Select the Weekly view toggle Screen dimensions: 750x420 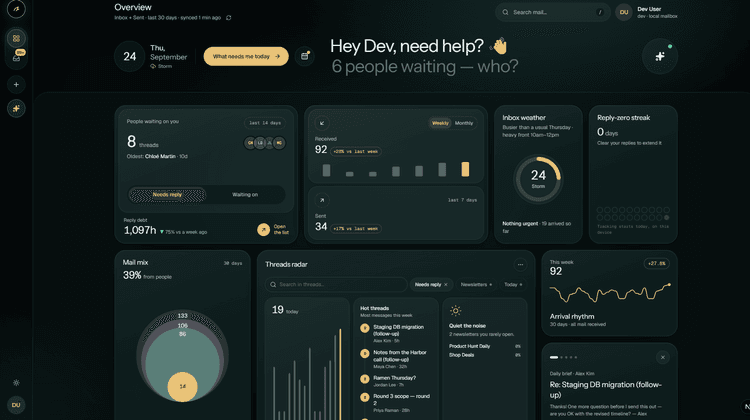[x=440, y=123]
